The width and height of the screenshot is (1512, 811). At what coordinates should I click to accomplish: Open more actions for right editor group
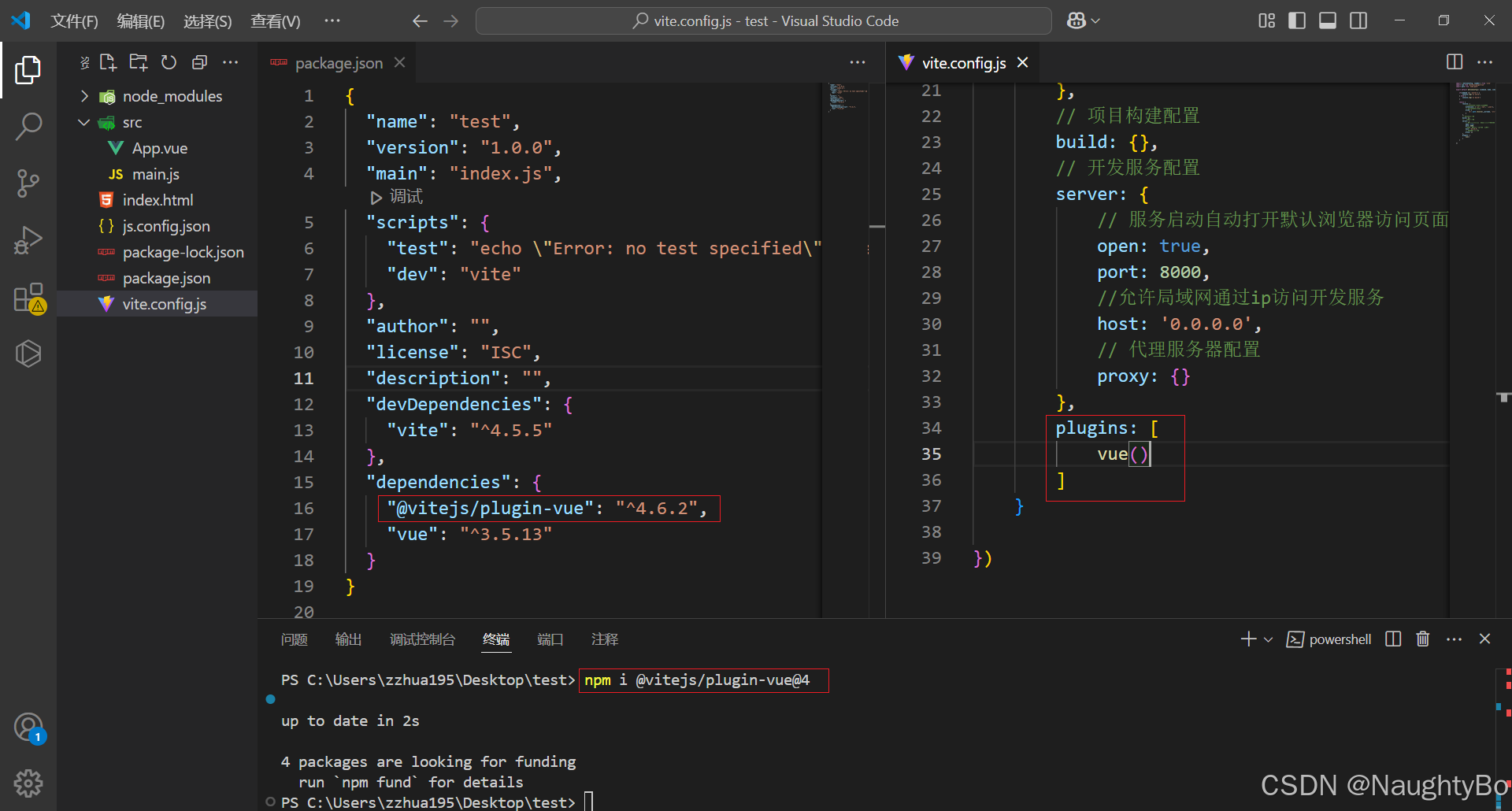tap(1485, 62)
